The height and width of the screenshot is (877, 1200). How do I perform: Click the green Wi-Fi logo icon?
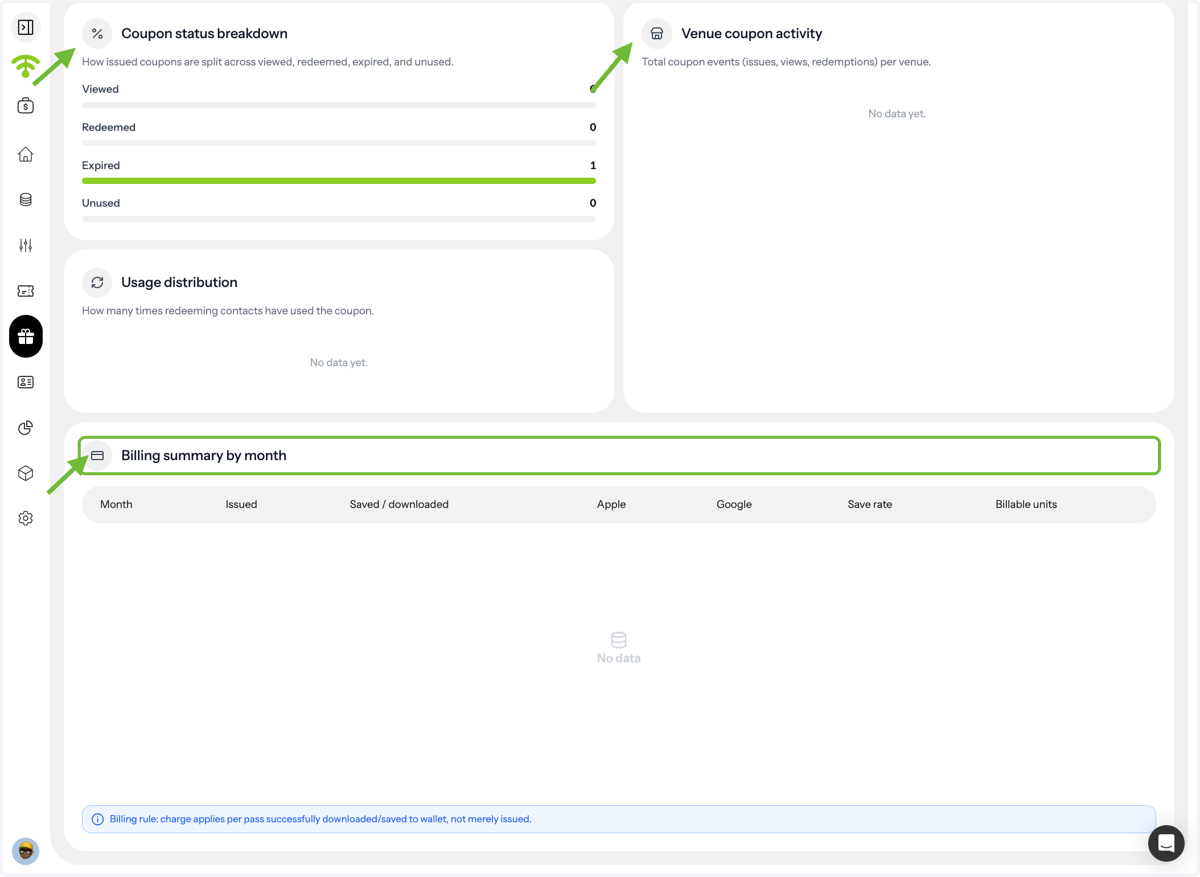click(25, 67)
